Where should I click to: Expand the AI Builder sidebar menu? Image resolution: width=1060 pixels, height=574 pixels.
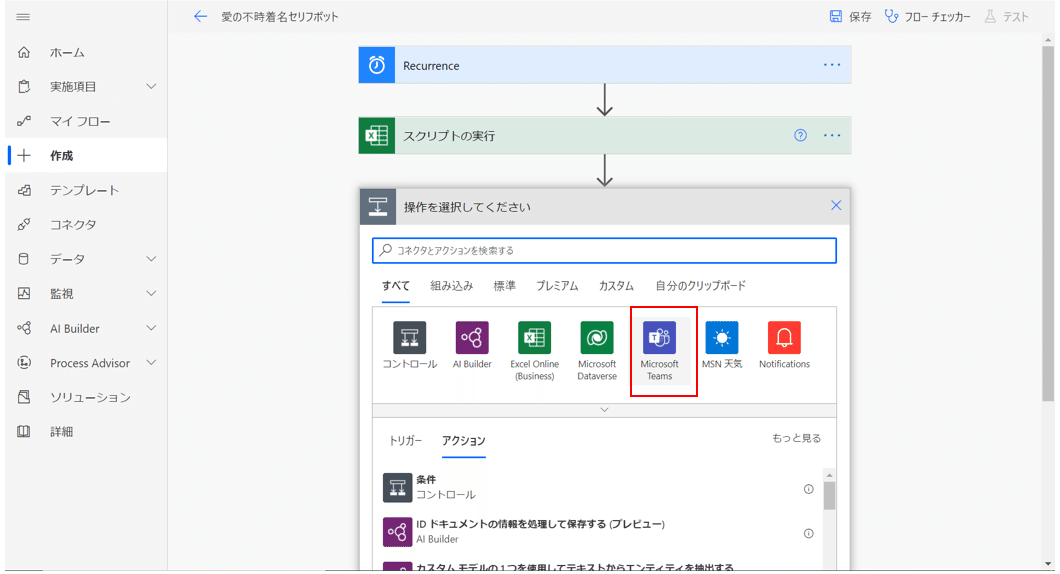[x=151, y=328]
